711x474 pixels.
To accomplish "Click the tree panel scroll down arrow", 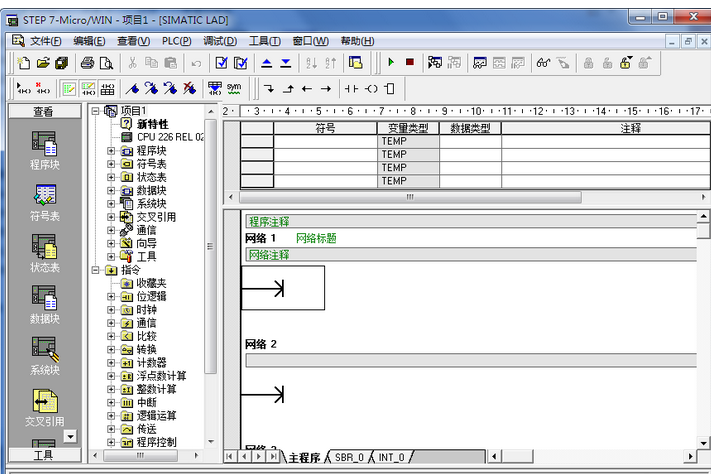I will 211,442.
